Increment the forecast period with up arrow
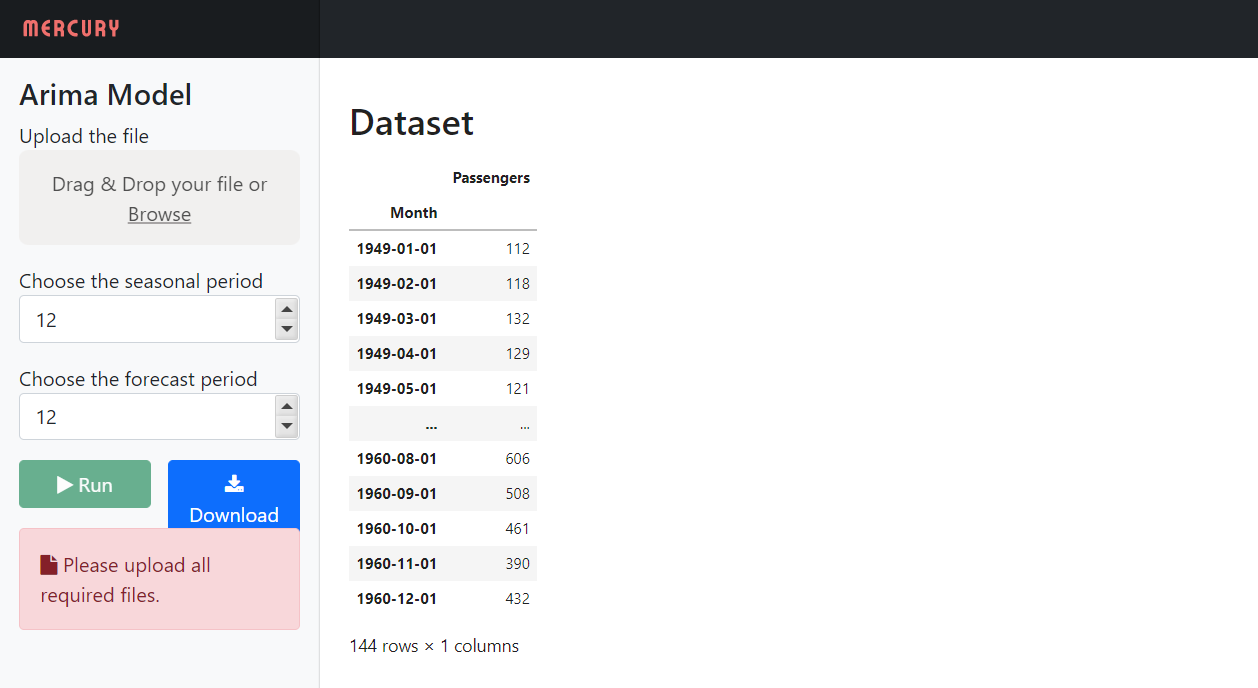The width and height of the screenshot is (1258, 688). 287,406
